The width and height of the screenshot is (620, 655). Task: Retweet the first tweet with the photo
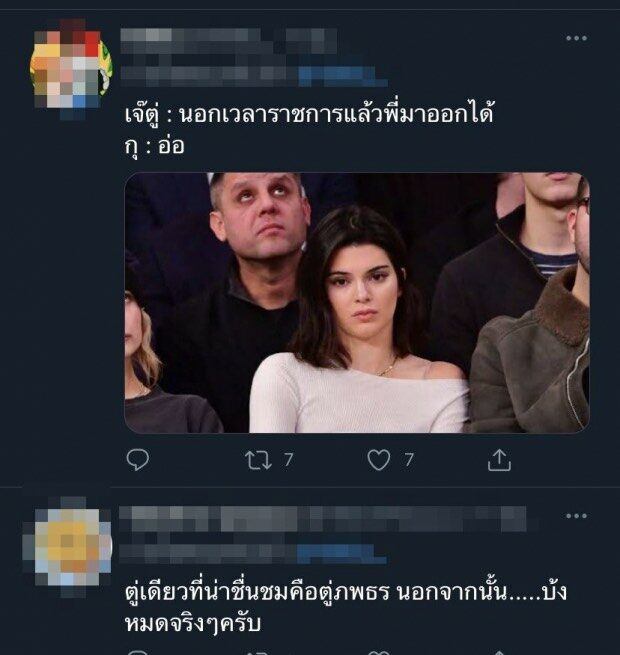coord(258,460)
